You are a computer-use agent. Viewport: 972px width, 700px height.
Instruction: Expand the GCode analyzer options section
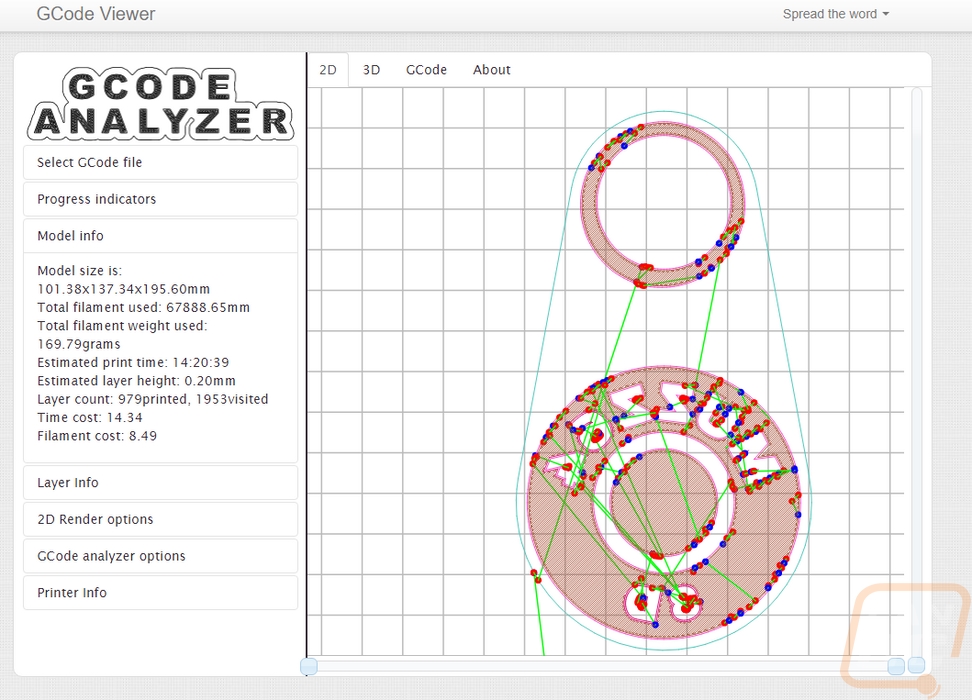pyautogui.click(x=161, y=556)
